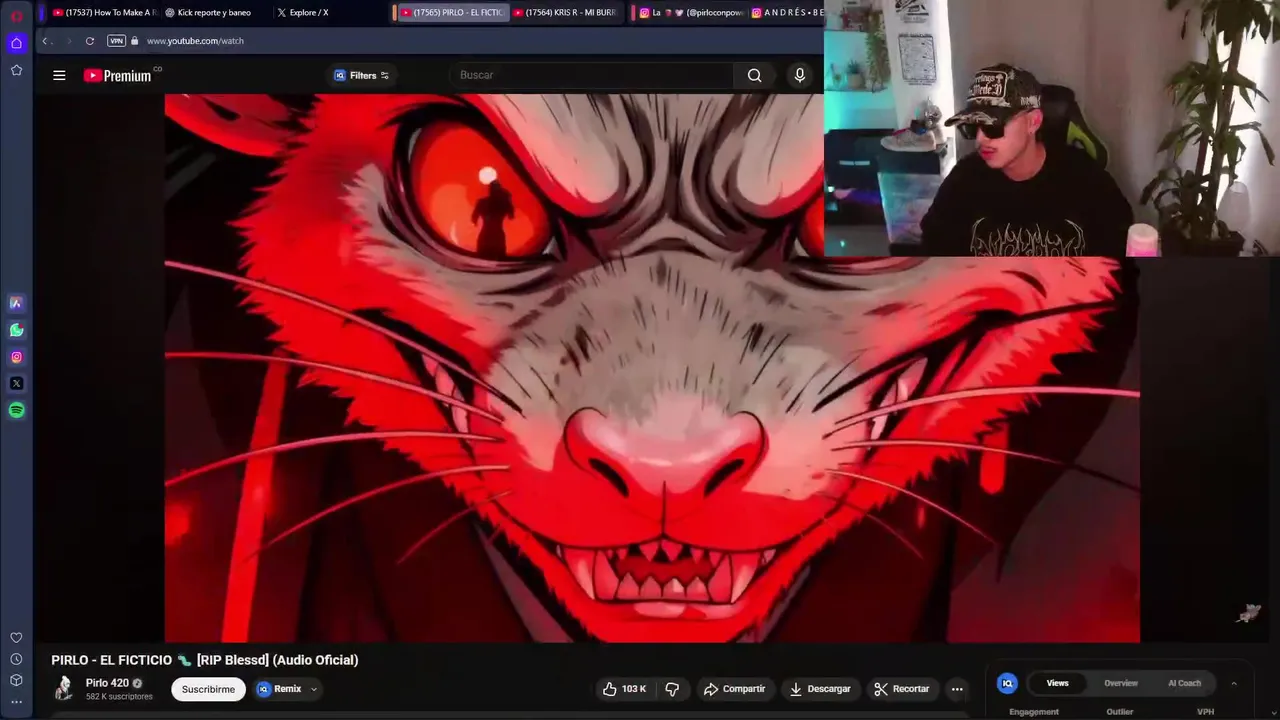
Task: Switch to 'Kick reporte y baneo' tab
Action: click(214, 13)
